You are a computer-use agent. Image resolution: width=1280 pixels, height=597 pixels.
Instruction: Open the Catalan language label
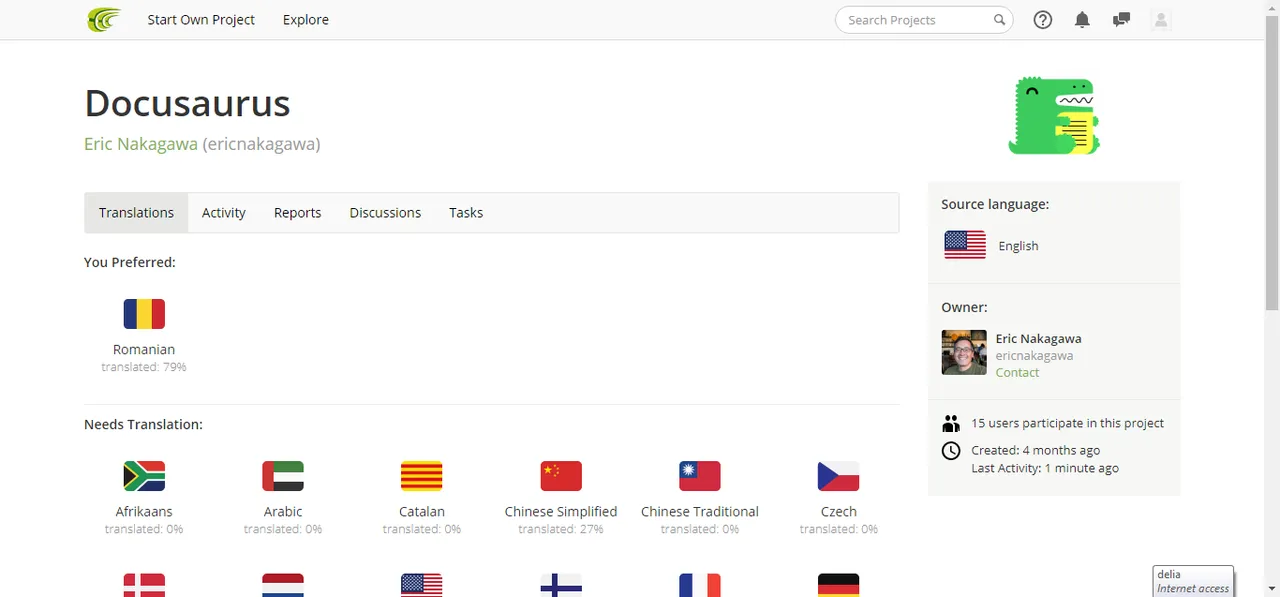(x=422, y=511)
